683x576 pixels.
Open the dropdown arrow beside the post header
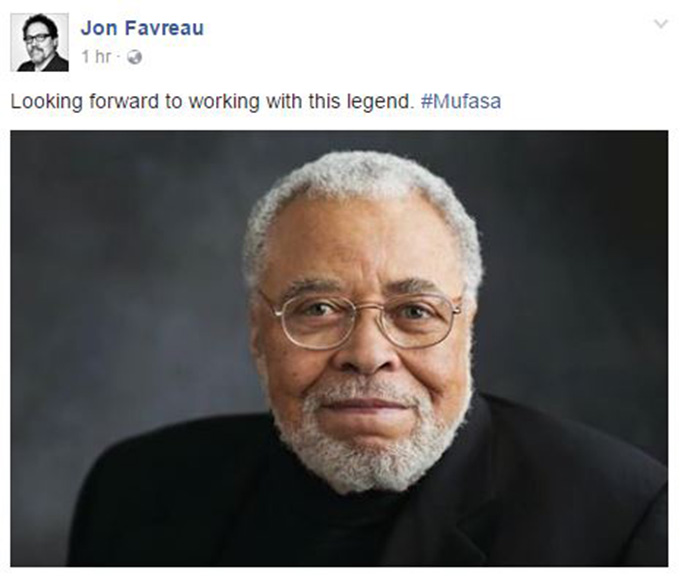coord(661,24)
